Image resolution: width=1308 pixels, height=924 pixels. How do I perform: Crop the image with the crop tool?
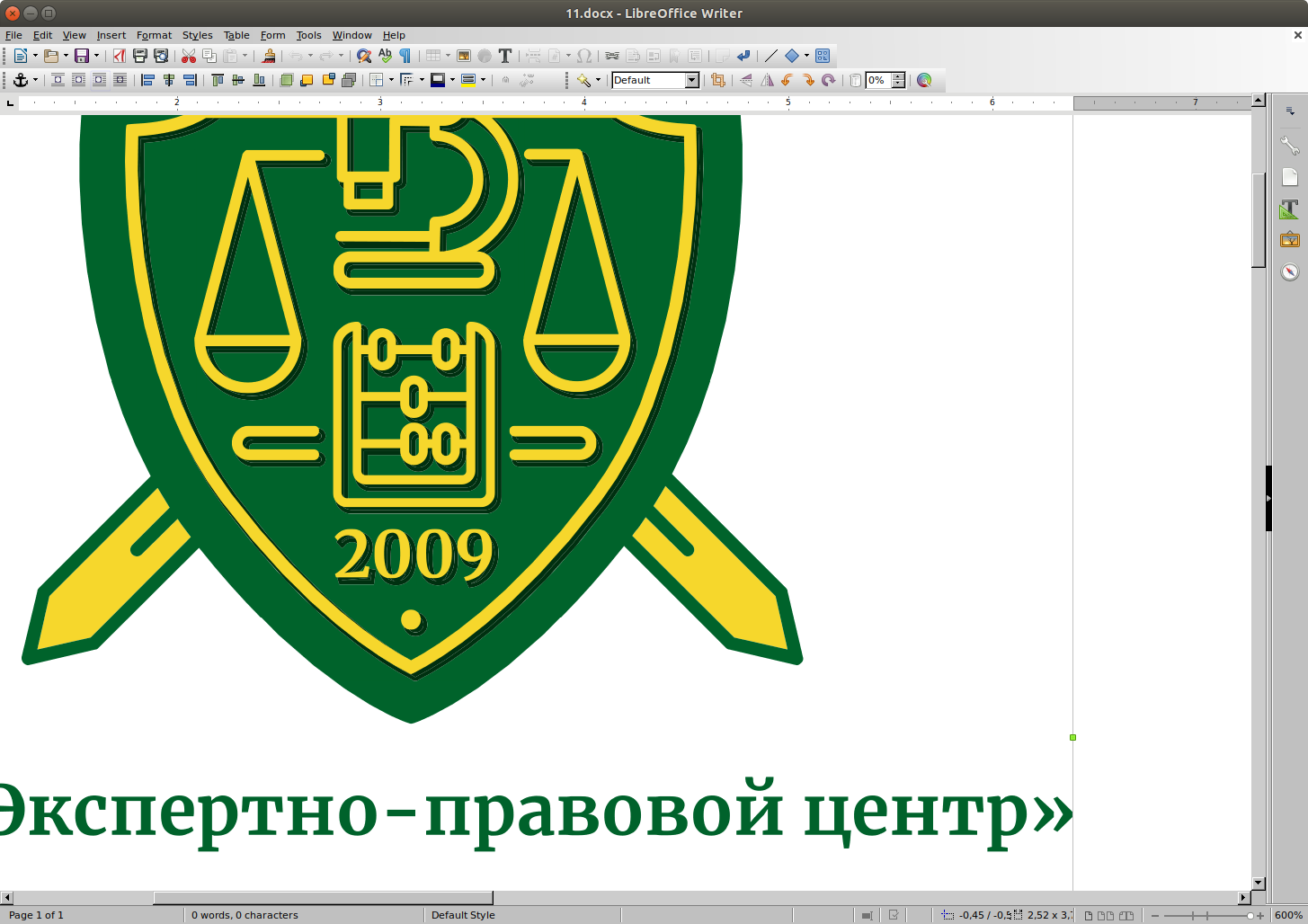pos(717,80)
